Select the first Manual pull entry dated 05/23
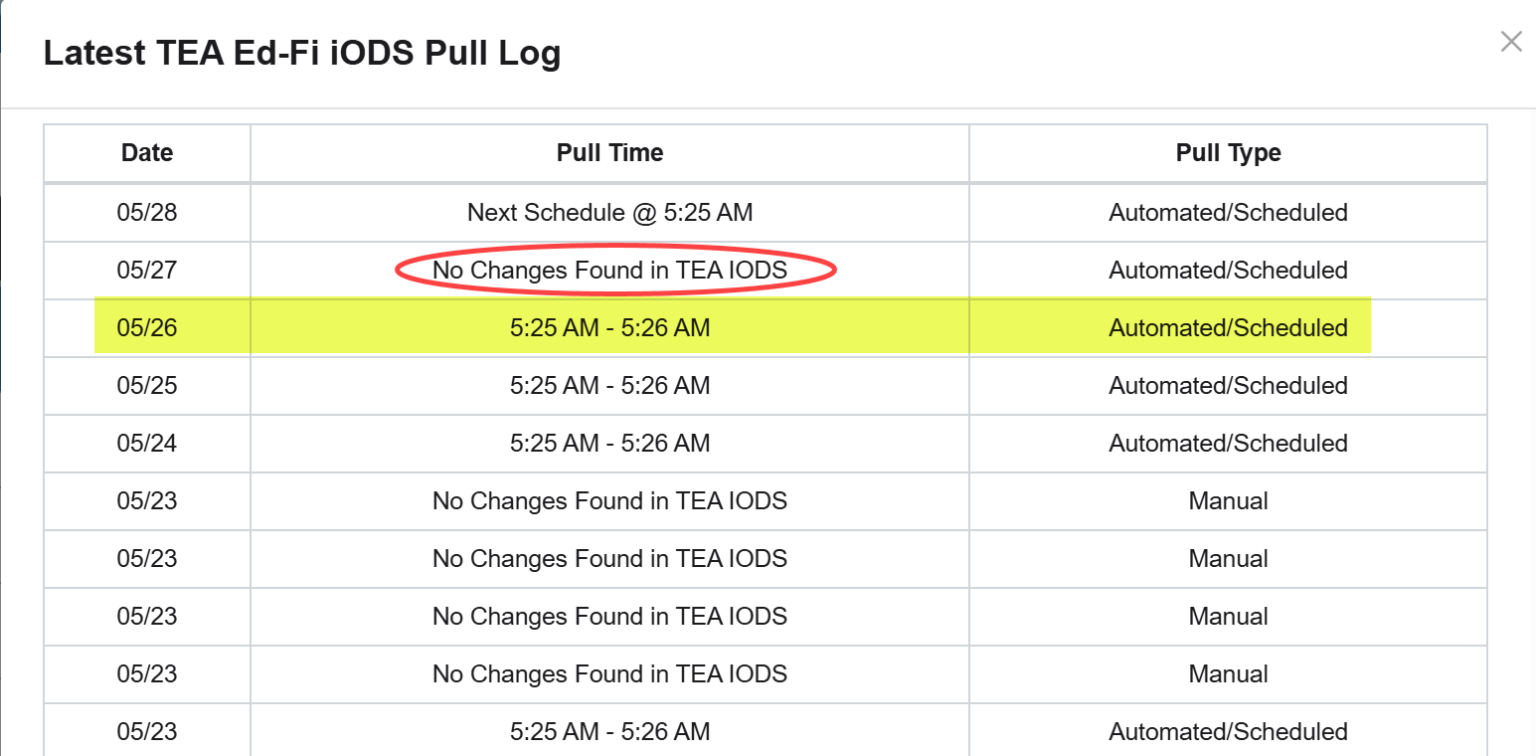1536x756 pixels. [609, 501]
